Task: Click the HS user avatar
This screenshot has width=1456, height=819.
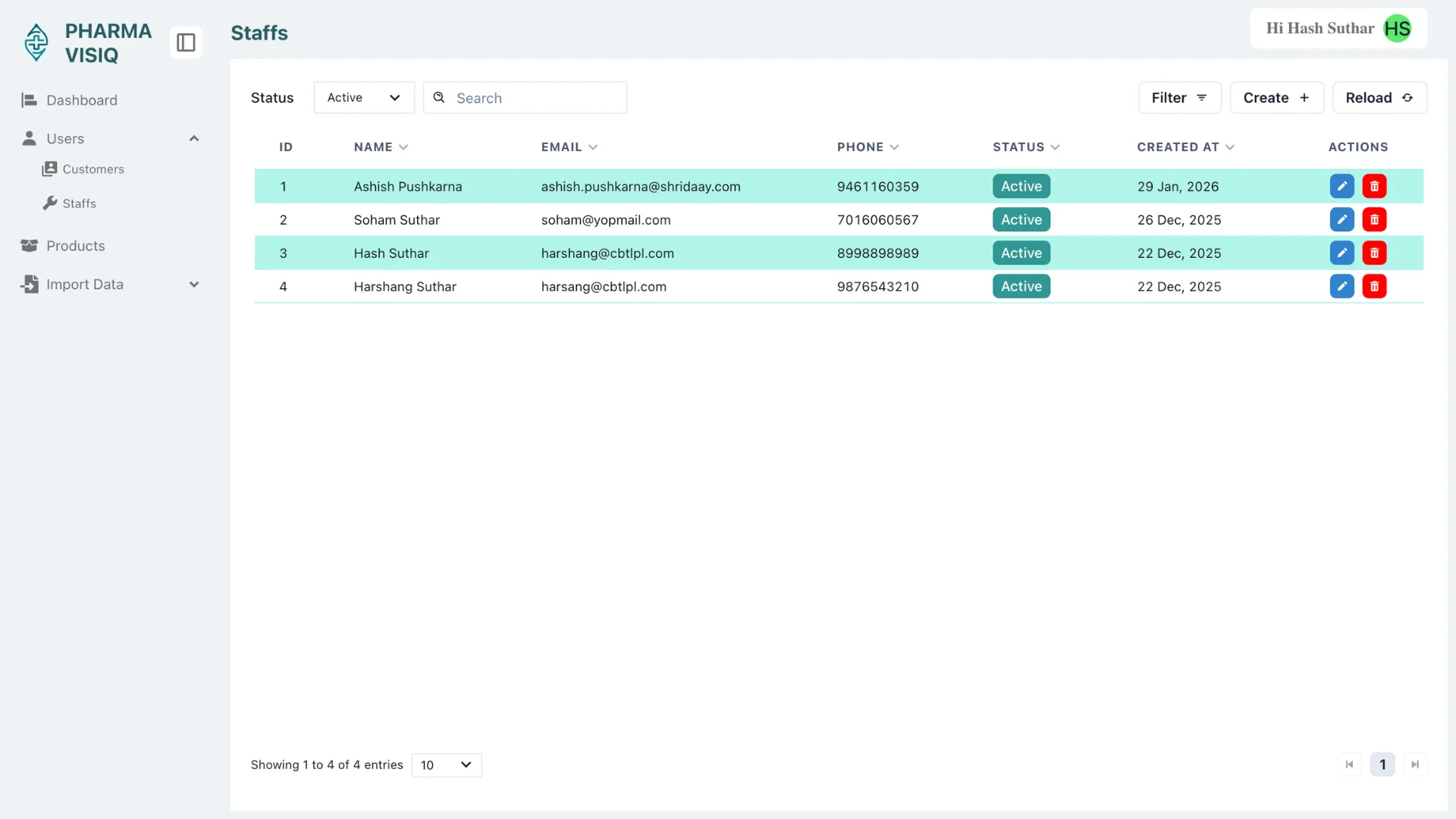Action: 1397,29
